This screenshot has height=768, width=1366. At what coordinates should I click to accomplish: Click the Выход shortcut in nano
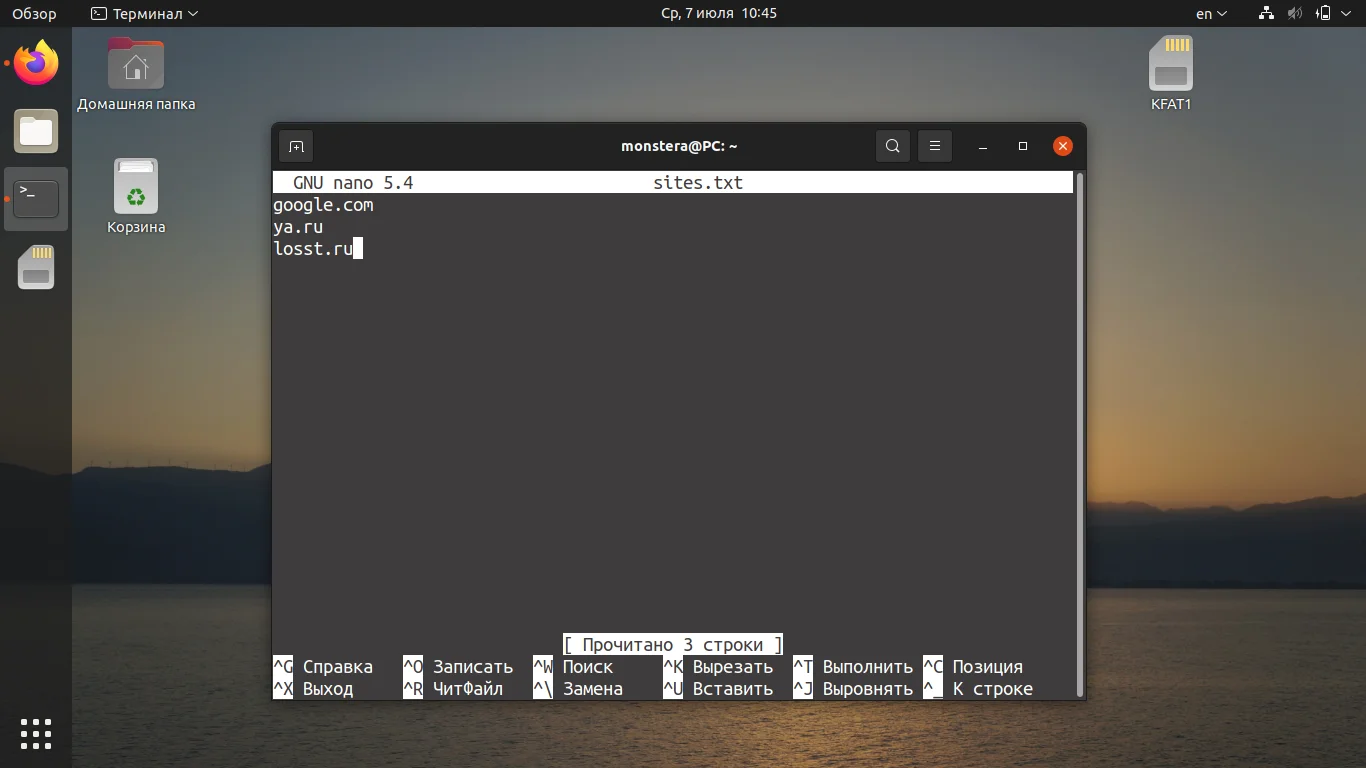tap(313, 689)
